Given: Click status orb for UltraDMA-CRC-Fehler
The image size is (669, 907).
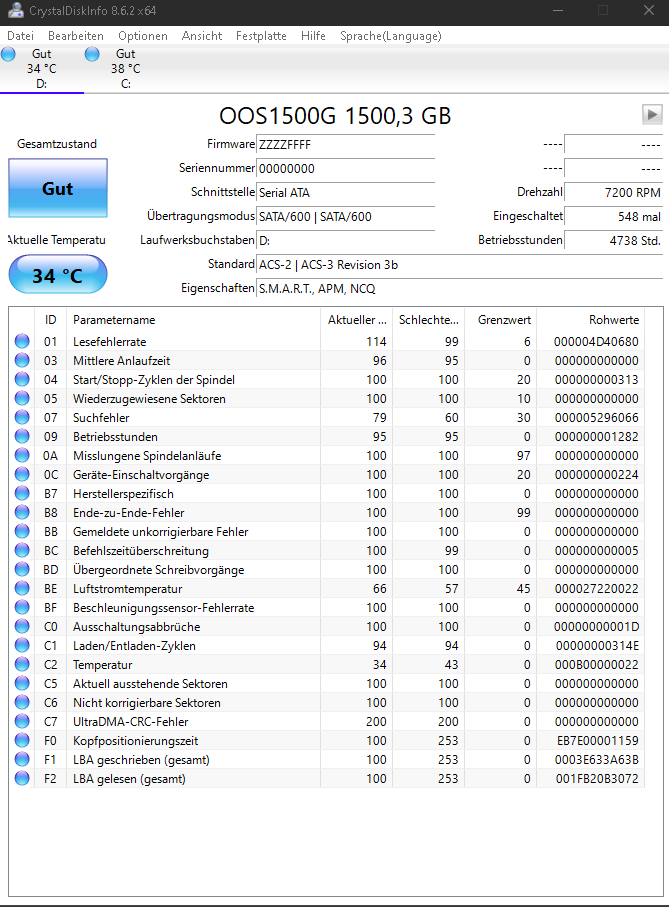Looking at the screenshot, I should tap(22, 721).
